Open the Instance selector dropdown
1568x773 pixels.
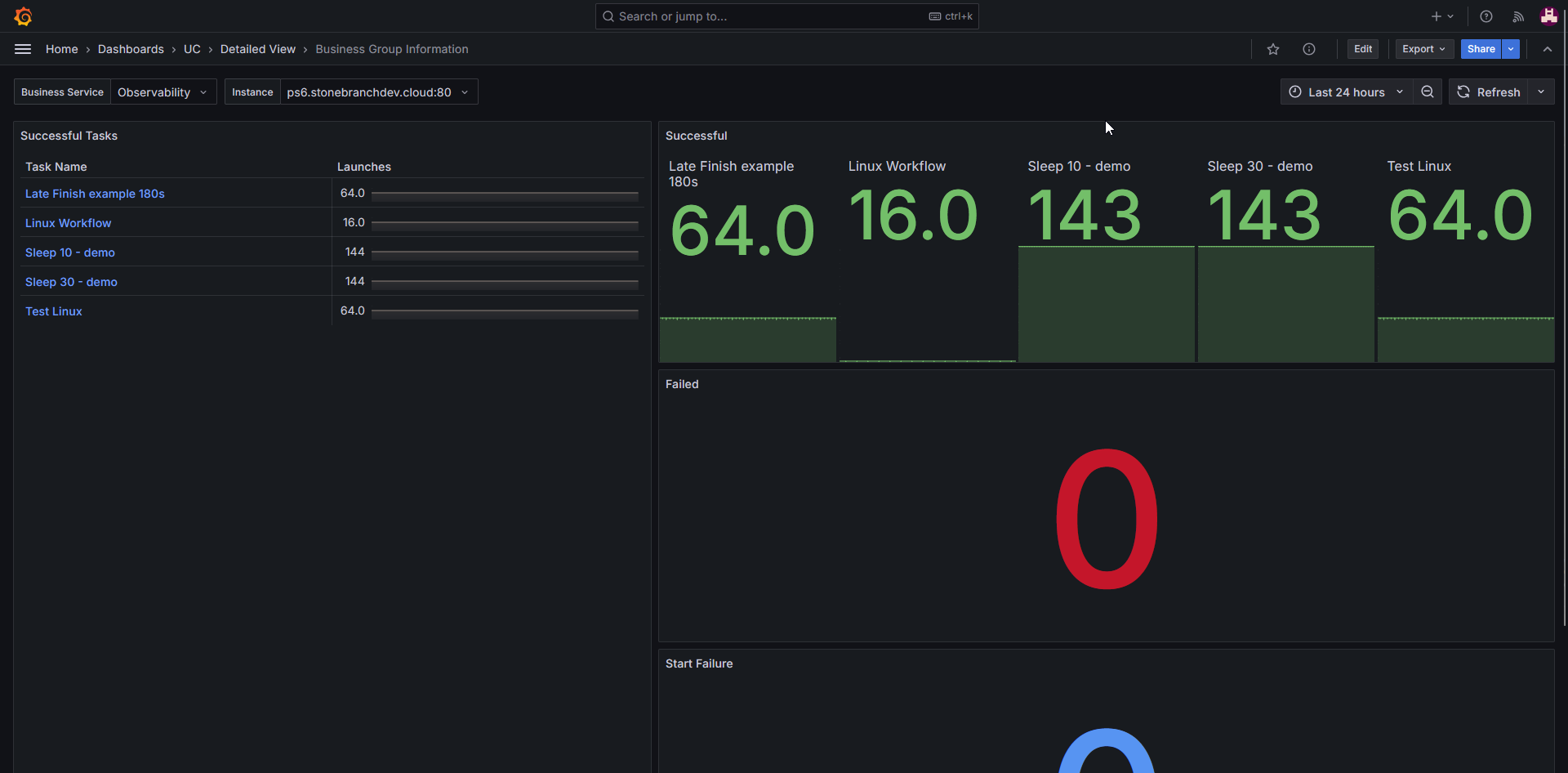[377, 92]
